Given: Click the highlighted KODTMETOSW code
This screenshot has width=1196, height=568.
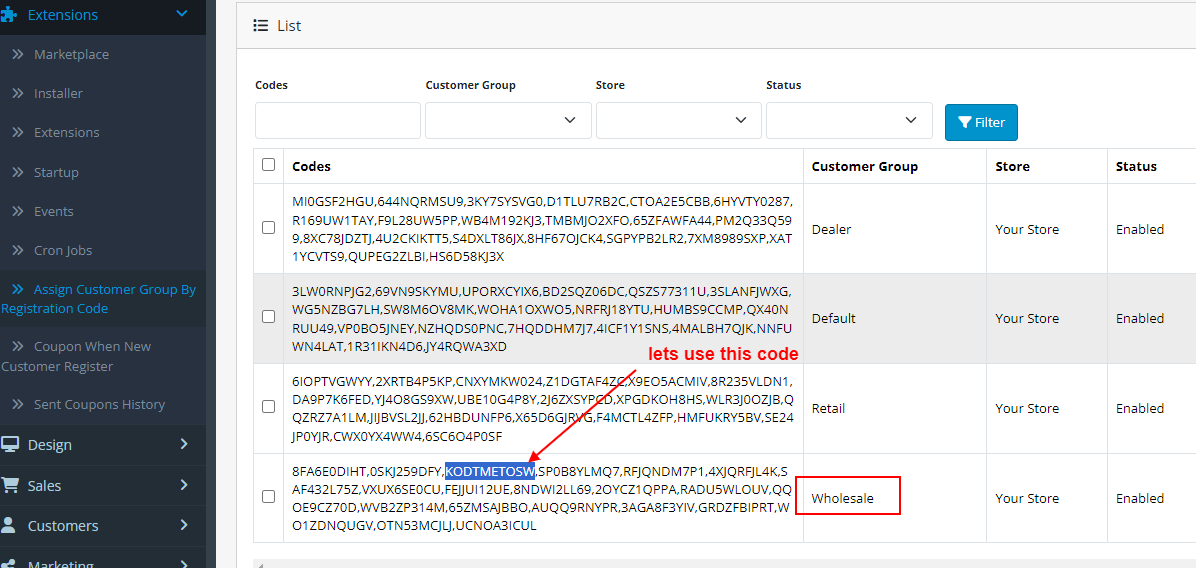Looking at the screenshot, I should coord(490,470).
